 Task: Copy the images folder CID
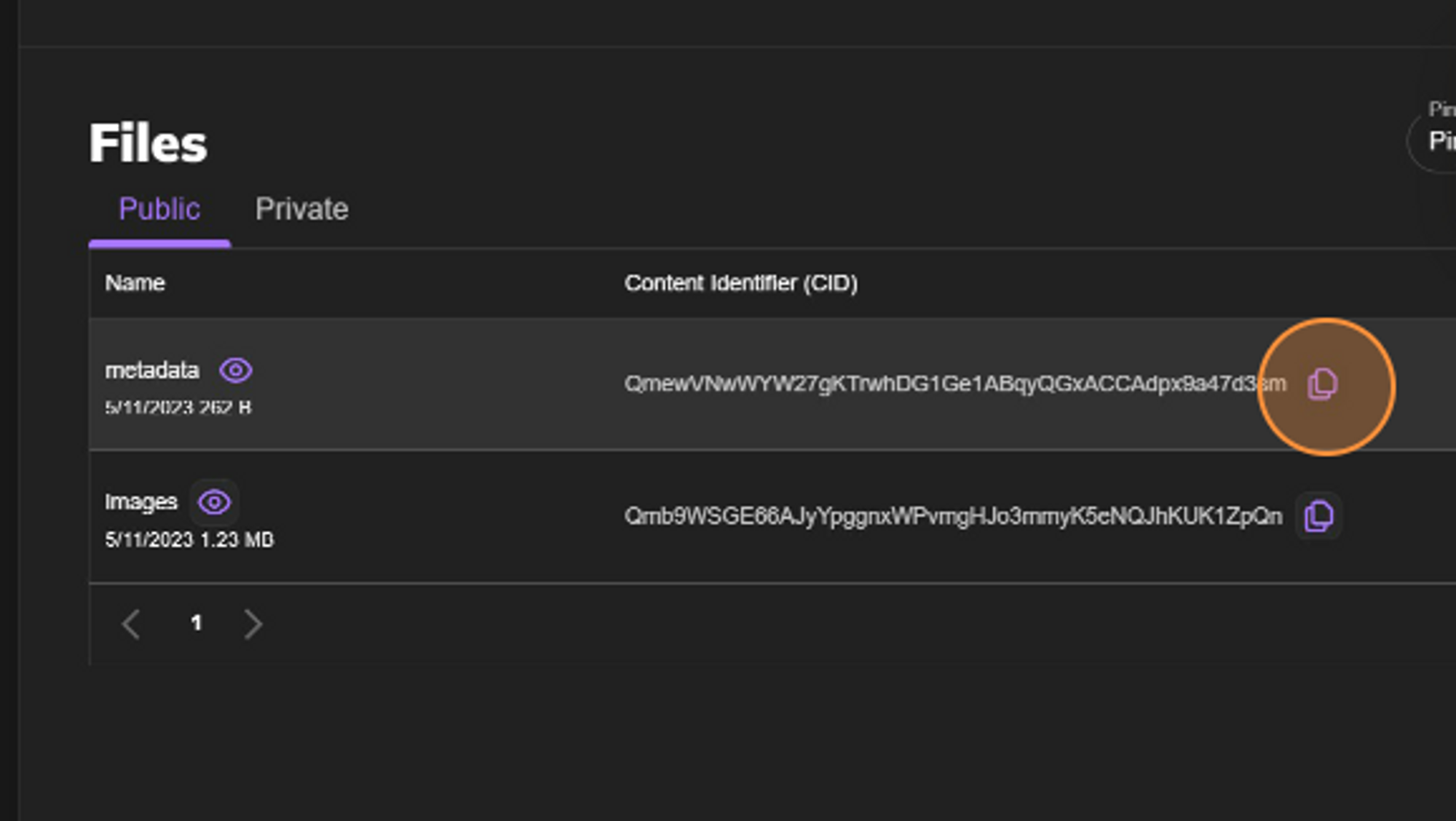click(1318, 517)
